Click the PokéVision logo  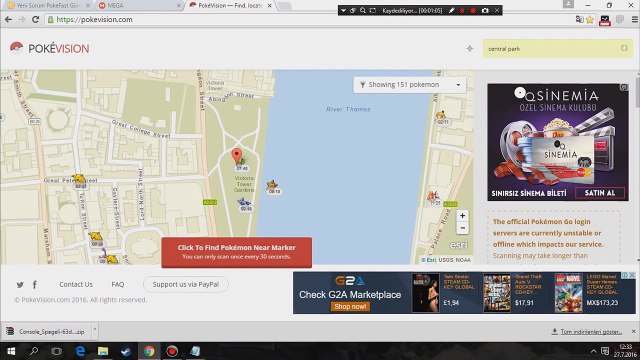[49, 48]
